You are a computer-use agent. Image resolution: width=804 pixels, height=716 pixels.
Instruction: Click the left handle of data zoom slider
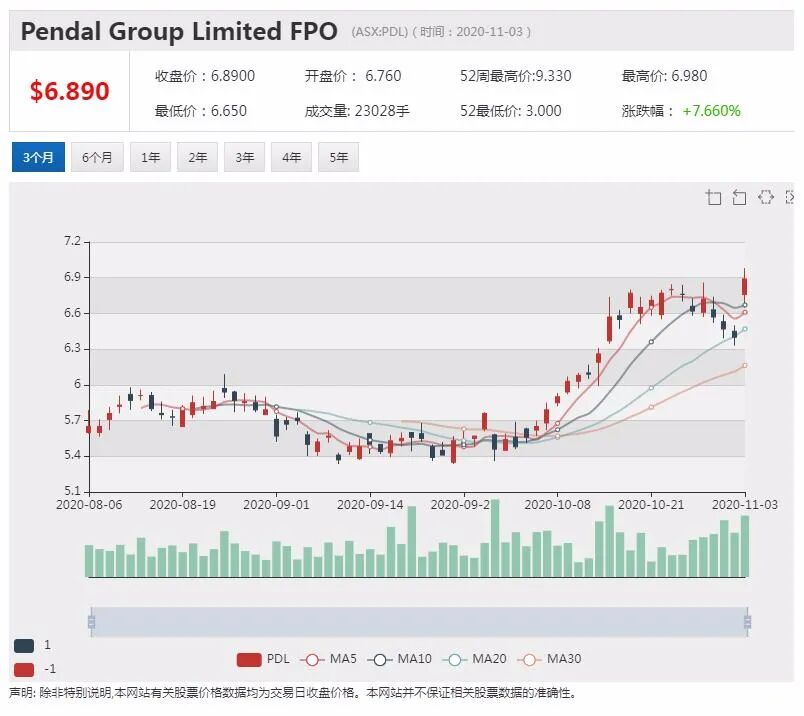point(92,622)
